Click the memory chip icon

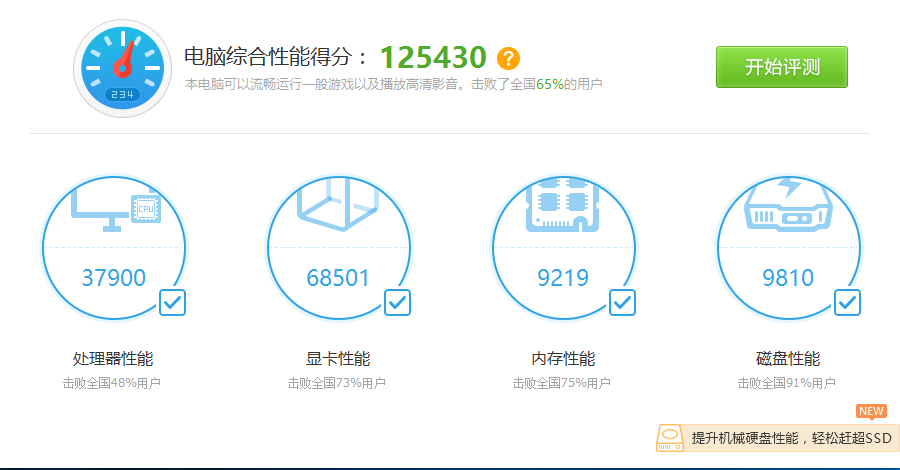[562, 205]
